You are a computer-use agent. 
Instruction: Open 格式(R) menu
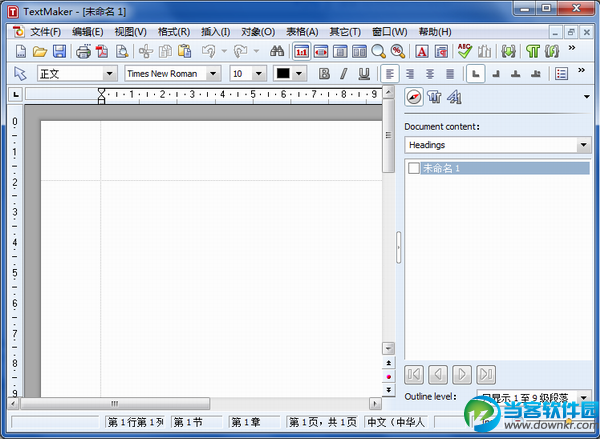tap(174, 32)
